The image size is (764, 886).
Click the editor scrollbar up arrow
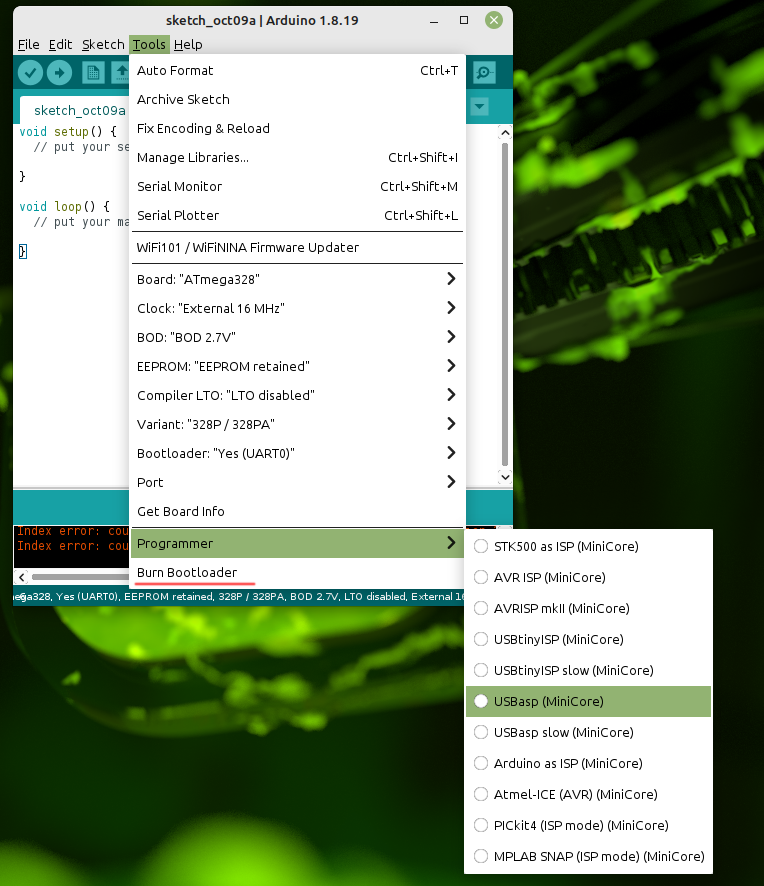pos(505,133)
